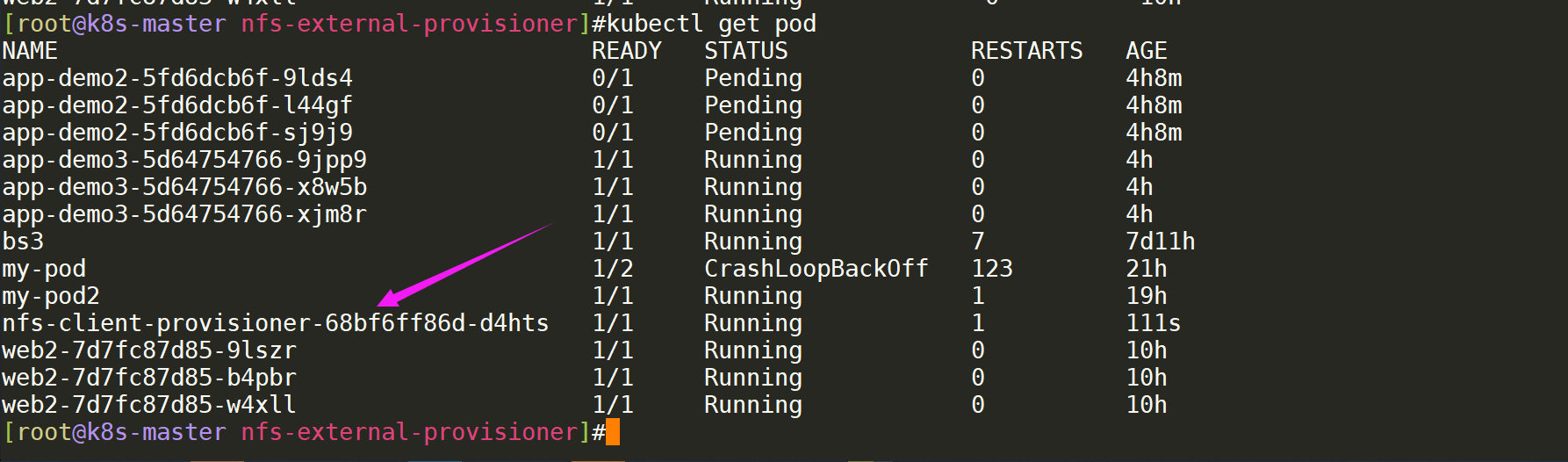Select pod web2-7d7fc87d85-w4xll
The image size is (1568, 462).
pos(149,405)
